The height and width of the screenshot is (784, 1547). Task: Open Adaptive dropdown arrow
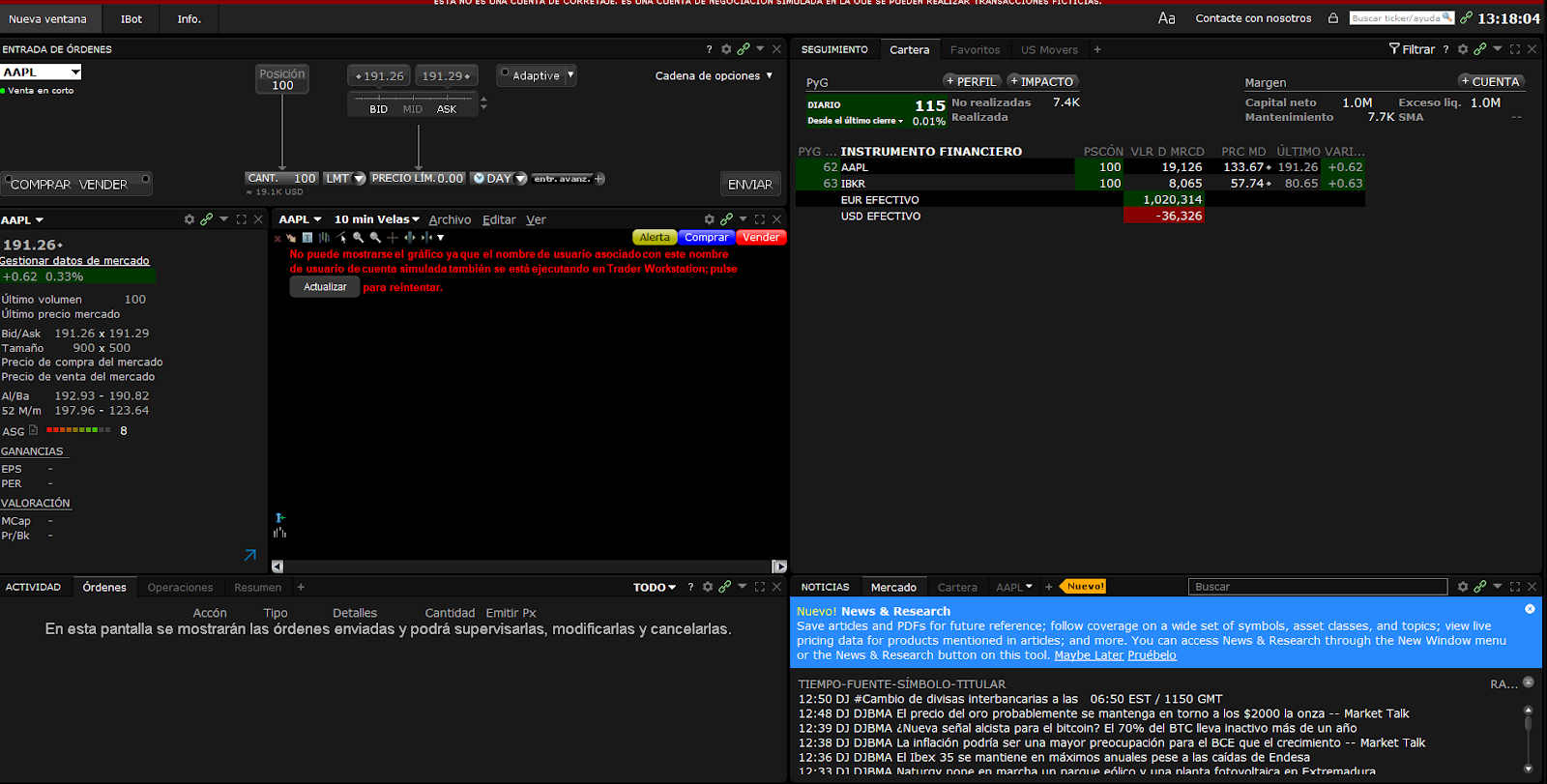(x=570, y=74)
